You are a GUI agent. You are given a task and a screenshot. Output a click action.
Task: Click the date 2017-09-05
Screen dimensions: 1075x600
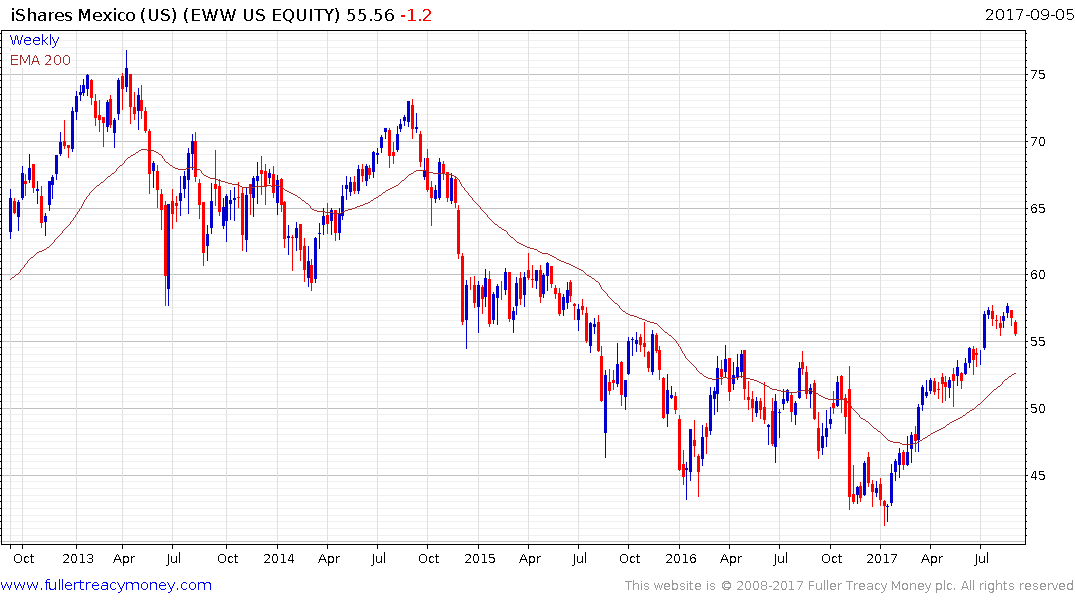pyautogui.click(x=1029, y=14)
